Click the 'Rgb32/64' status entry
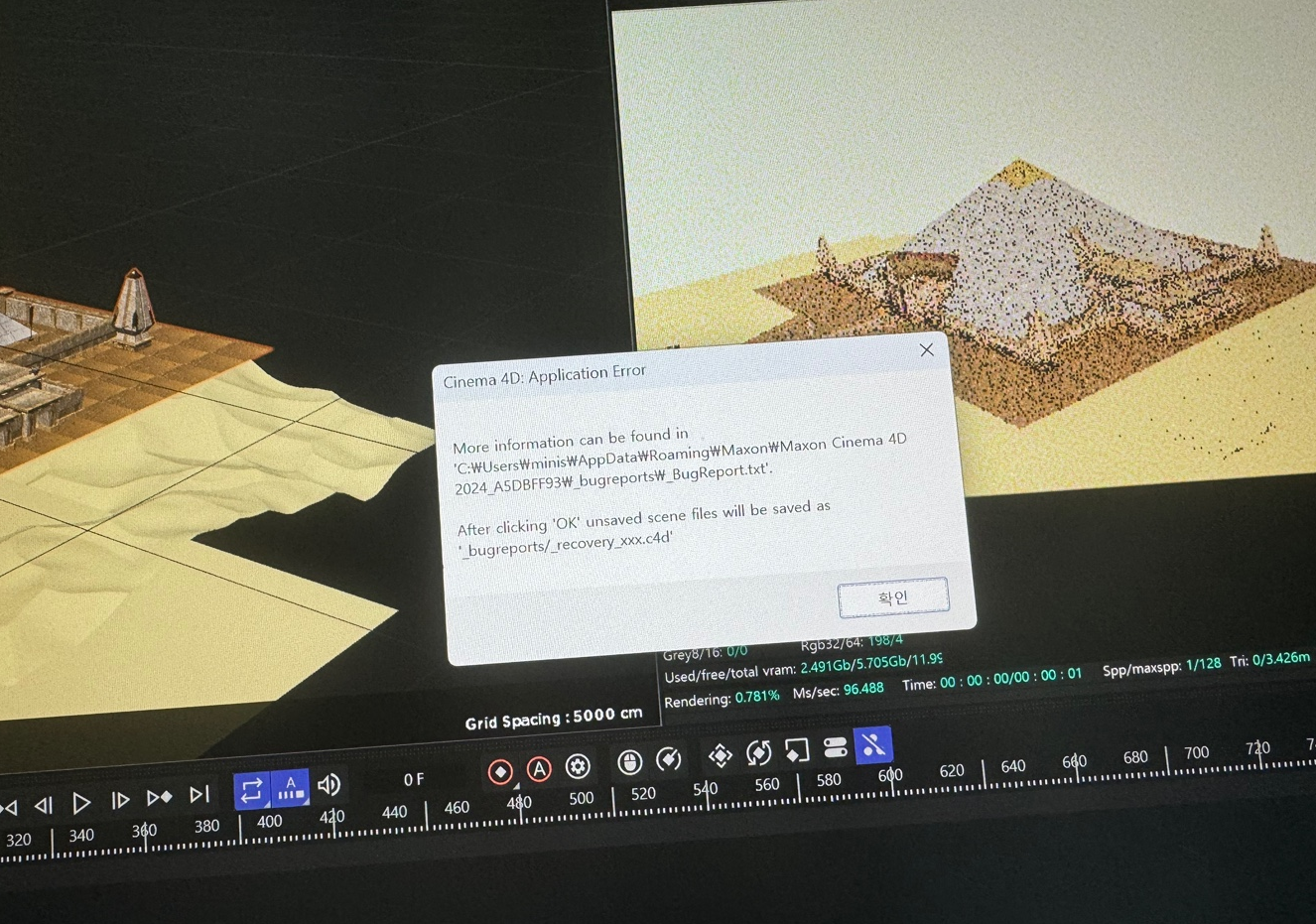The image size is (1316, 924). pos(852,642)
